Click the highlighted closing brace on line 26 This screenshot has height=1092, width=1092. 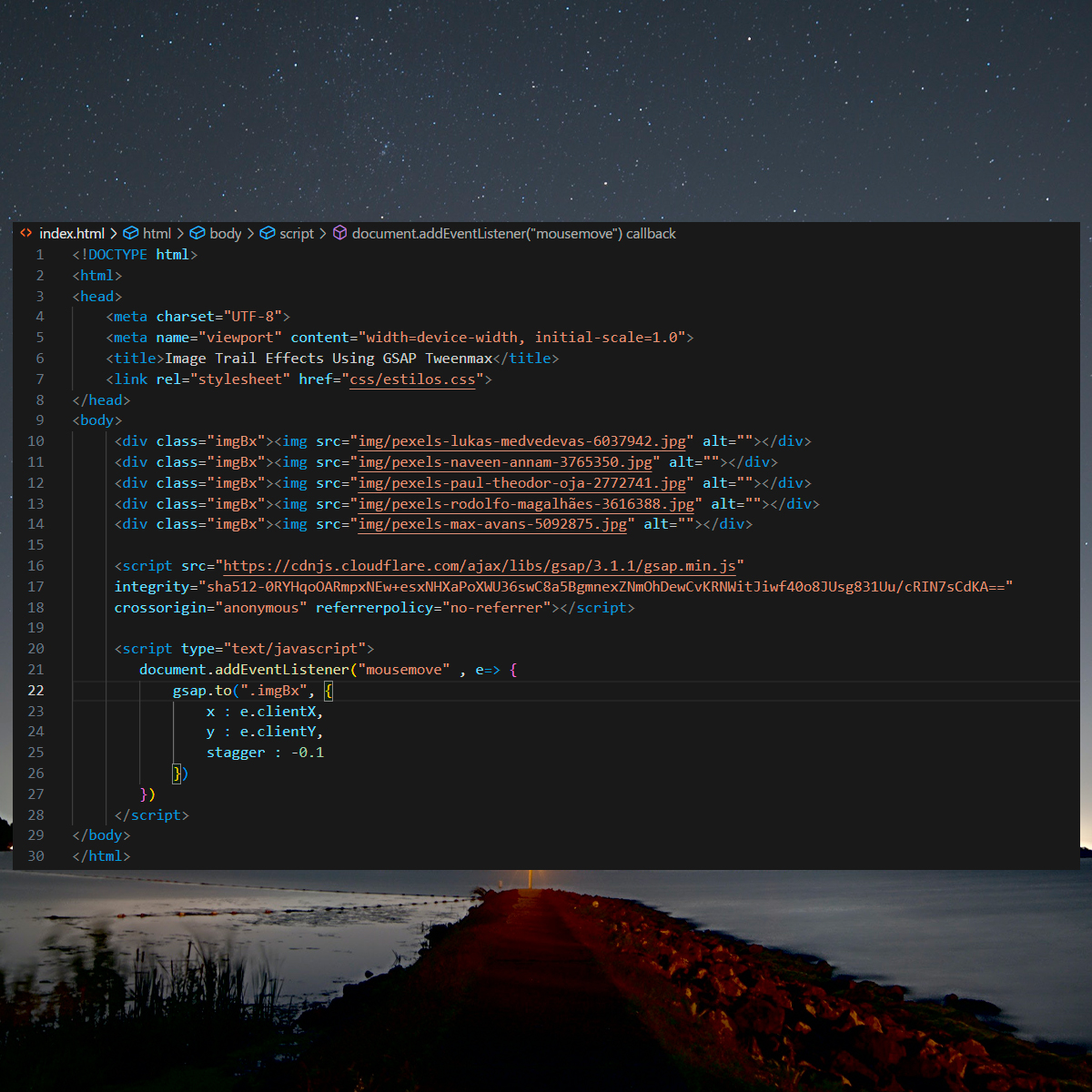coord(177,773)
